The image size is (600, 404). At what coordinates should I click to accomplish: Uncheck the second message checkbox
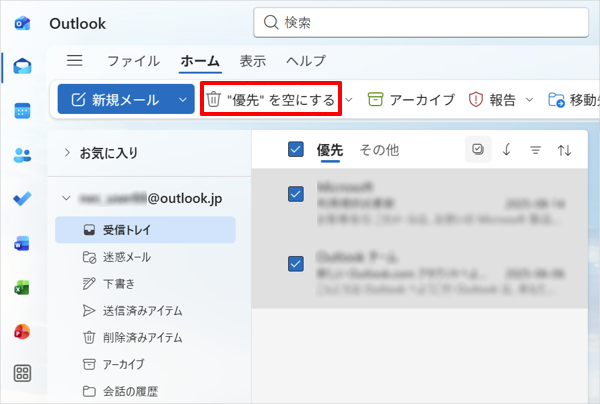[x=296, y=264]
